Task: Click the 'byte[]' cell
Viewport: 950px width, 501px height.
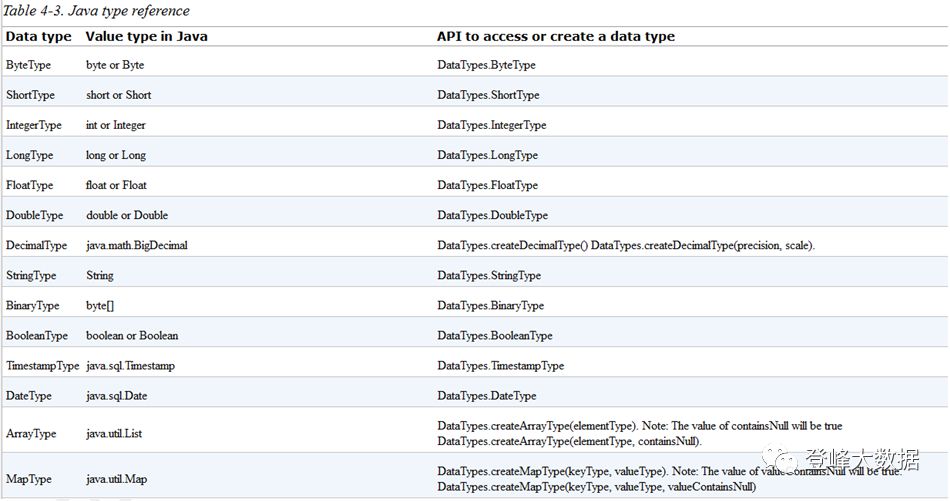Action: coord(100,305)
